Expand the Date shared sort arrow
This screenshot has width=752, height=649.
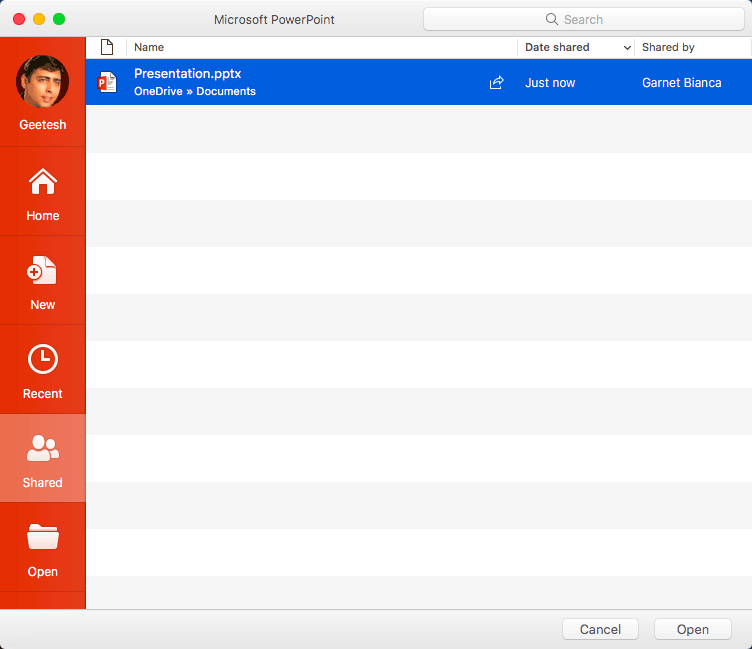point(627,48)
